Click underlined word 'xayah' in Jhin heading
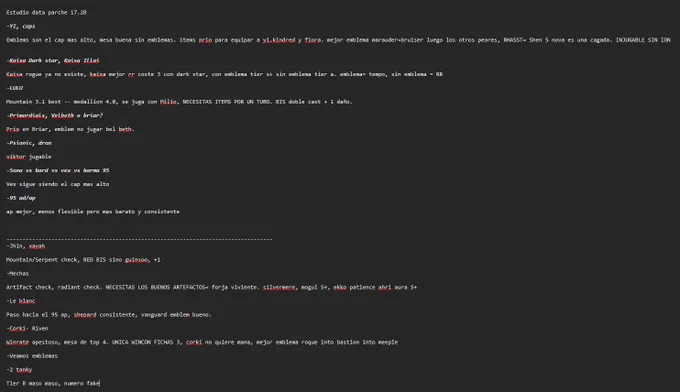Screen dimensions: 680x392 pyautogui.click(x=37, y=246)
